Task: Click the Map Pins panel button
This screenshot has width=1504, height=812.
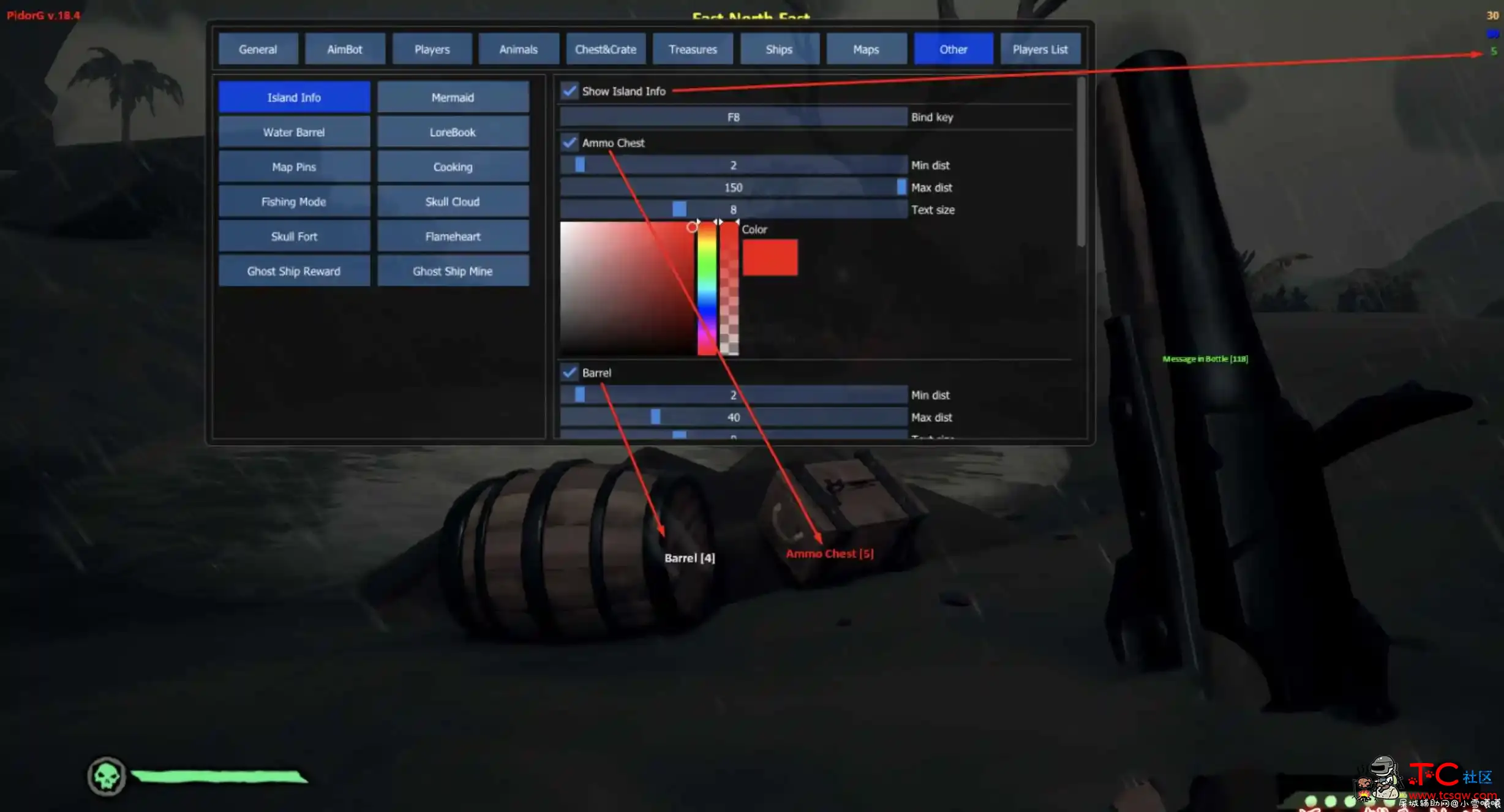Action: click(293, 166)
